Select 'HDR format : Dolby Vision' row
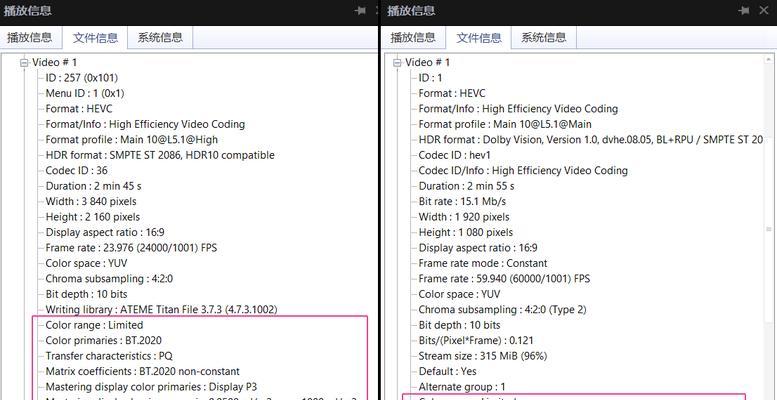Screen dimensions: 777x400 click(590, 140)
